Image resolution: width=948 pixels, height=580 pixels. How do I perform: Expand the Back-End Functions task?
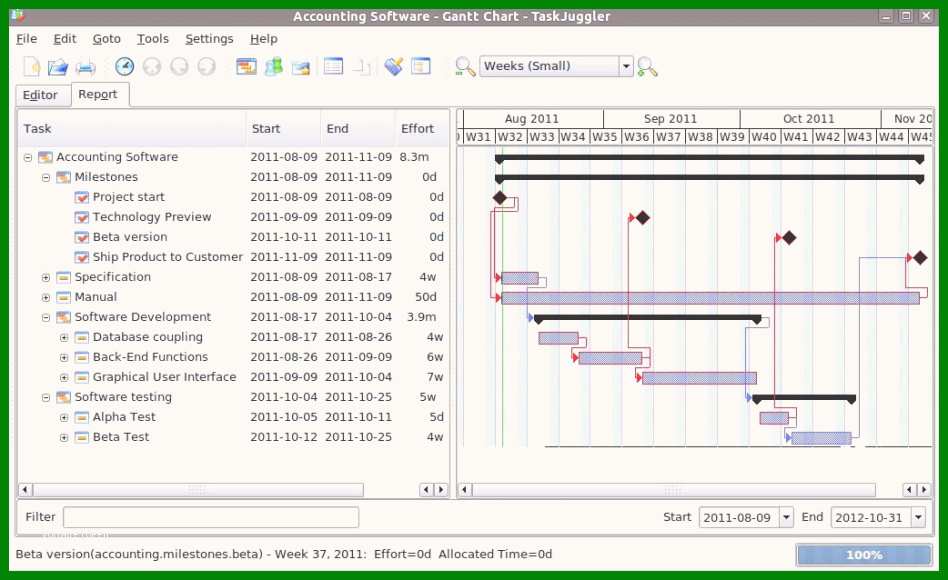coord(64,357)
